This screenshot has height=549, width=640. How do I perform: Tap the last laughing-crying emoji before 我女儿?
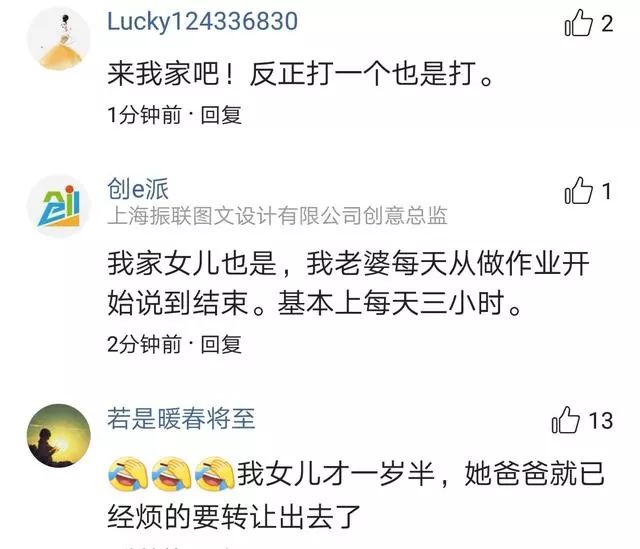point(215,474)
